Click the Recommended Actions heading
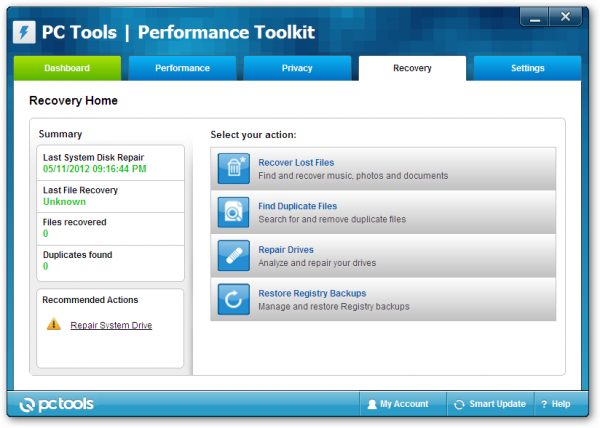The height and width of the screenshot is (428, 600). coord(90,300)
